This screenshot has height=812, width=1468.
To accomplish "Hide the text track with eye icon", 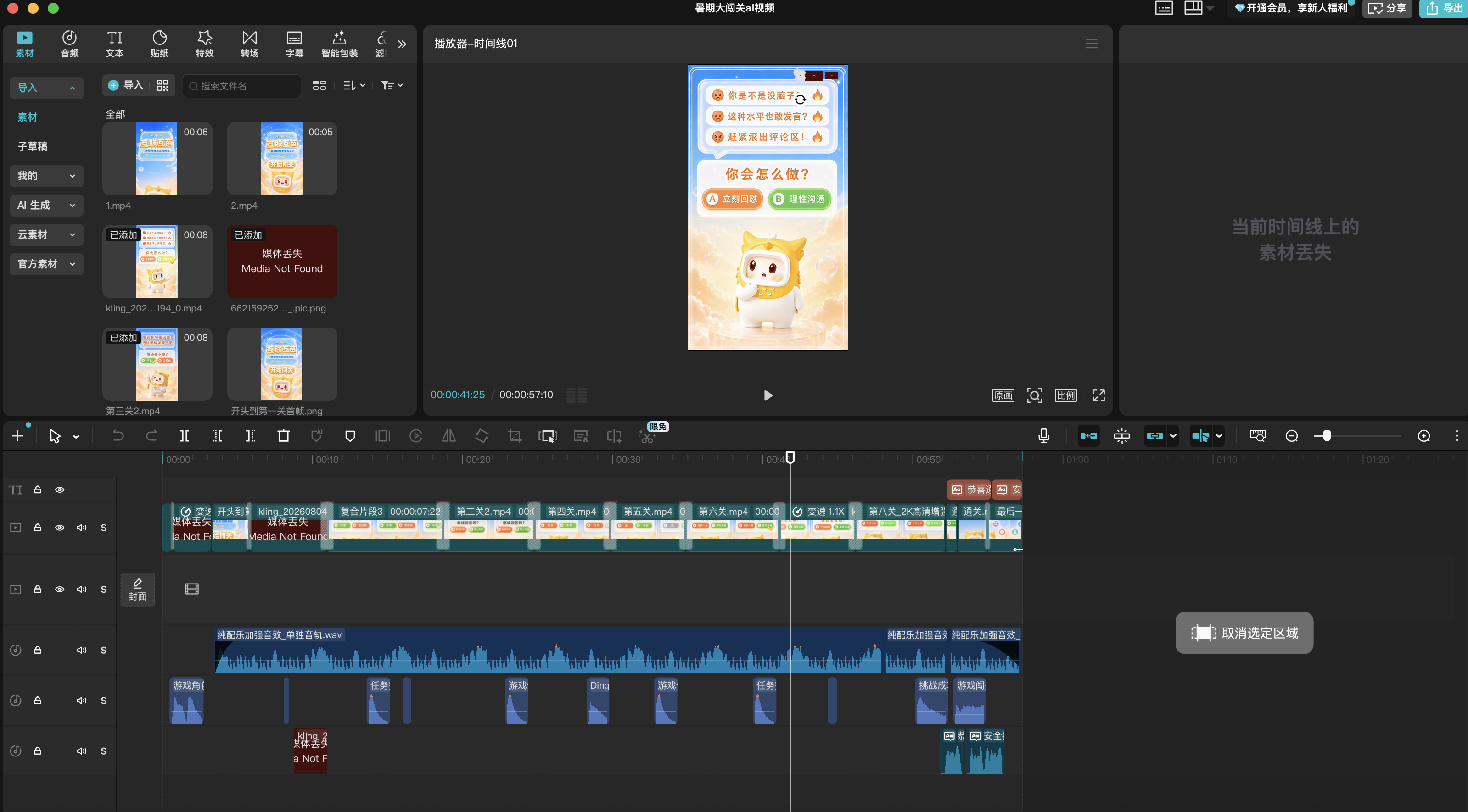I will [59, 489].
